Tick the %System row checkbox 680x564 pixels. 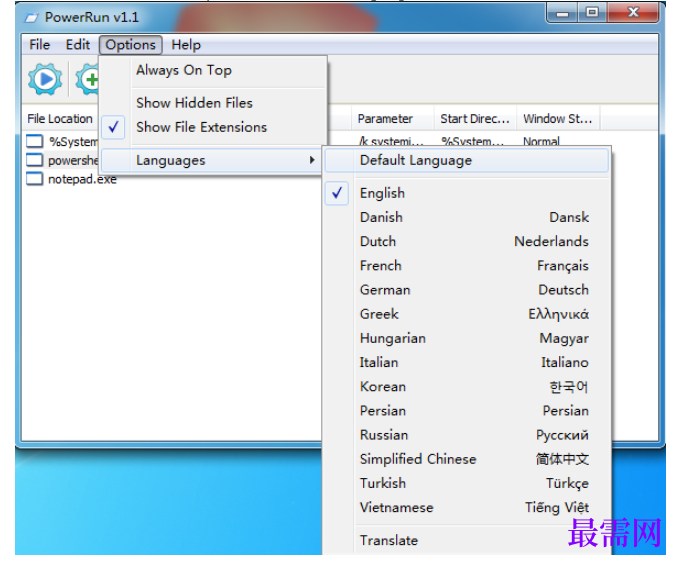coord(35,141)
